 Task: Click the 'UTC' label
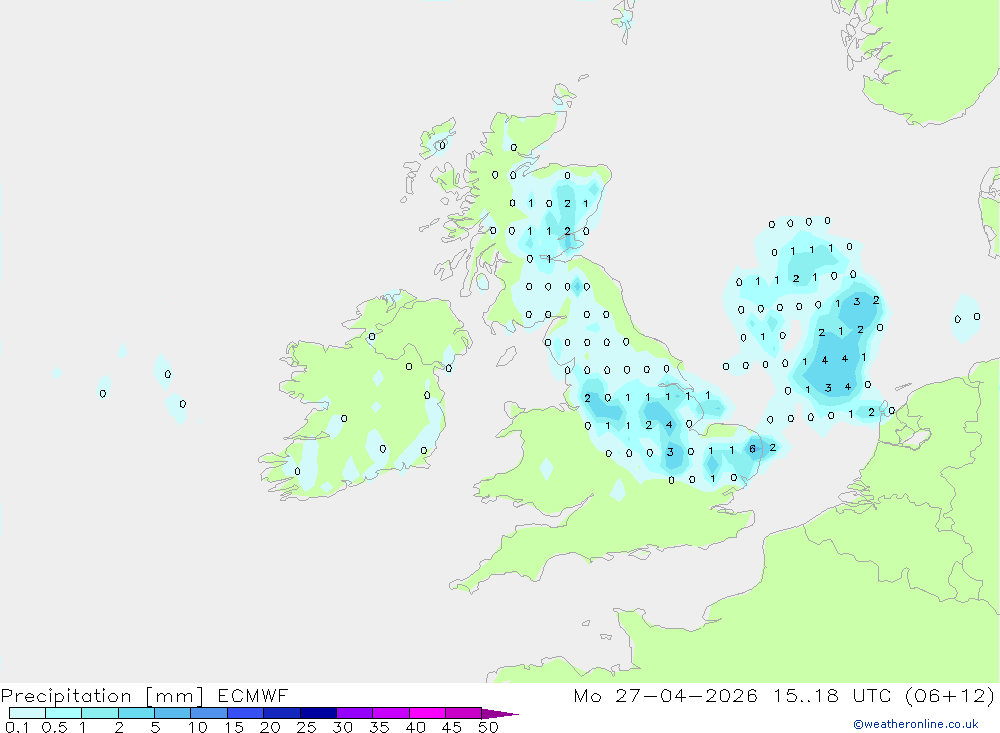(x=872, y=695)
